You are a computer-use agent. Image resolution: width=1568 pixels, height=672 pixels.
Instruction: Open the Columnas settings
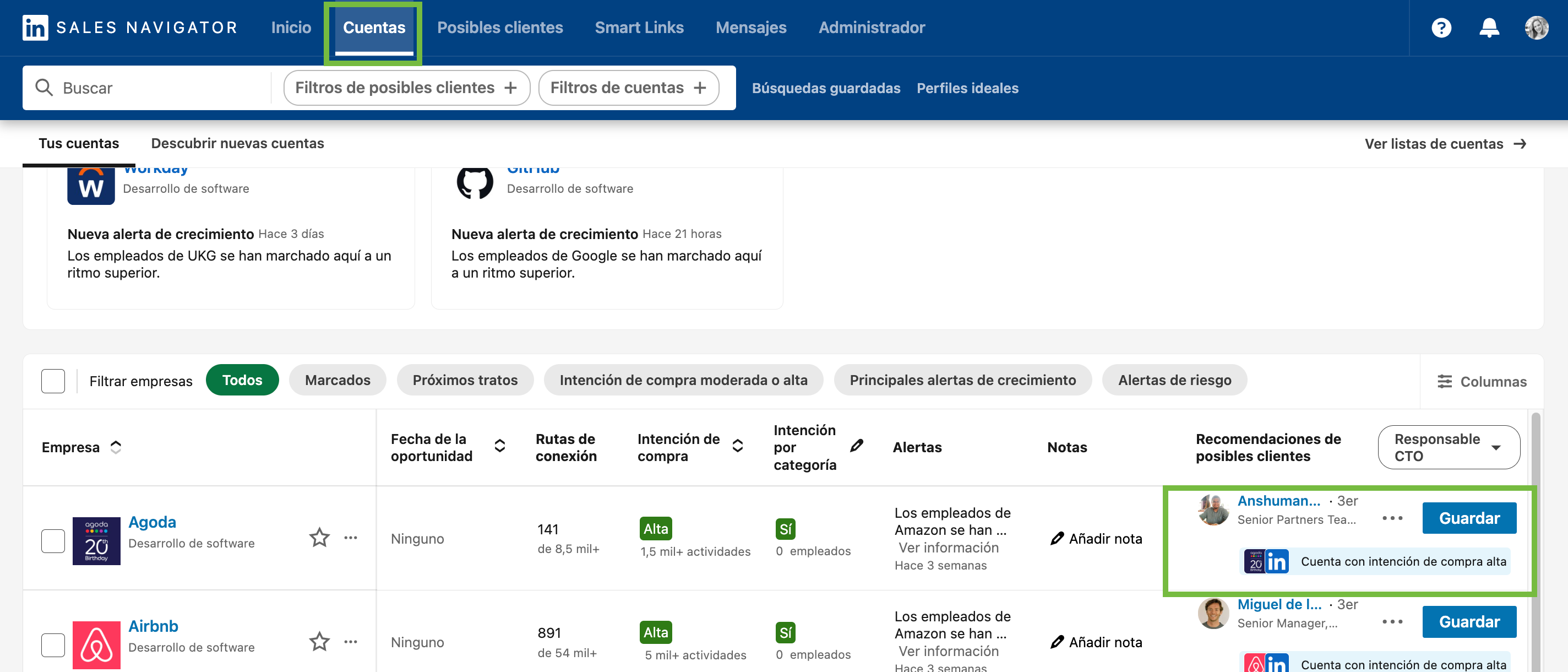coord(1481,381)
